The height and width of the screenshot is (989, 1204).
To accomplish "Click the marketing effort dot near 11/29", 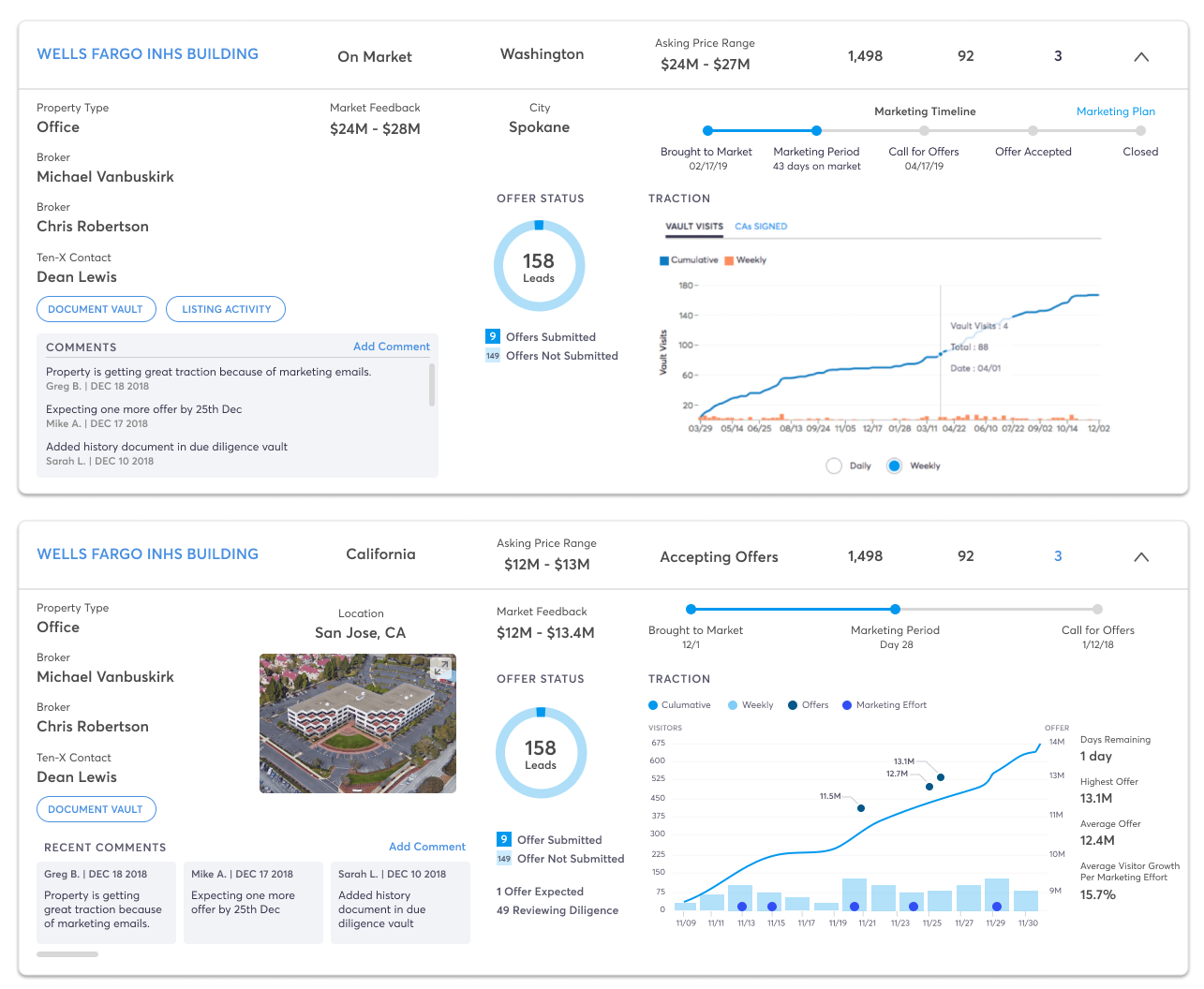I will tap(997, 907).
